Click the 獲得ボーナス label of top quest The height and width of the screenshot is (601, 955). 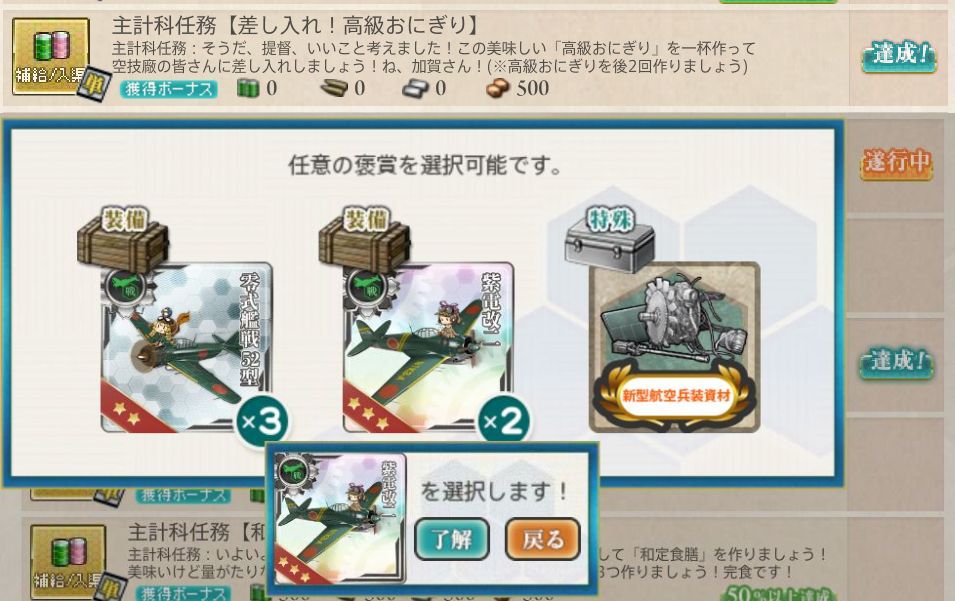(x=169, y=89)
